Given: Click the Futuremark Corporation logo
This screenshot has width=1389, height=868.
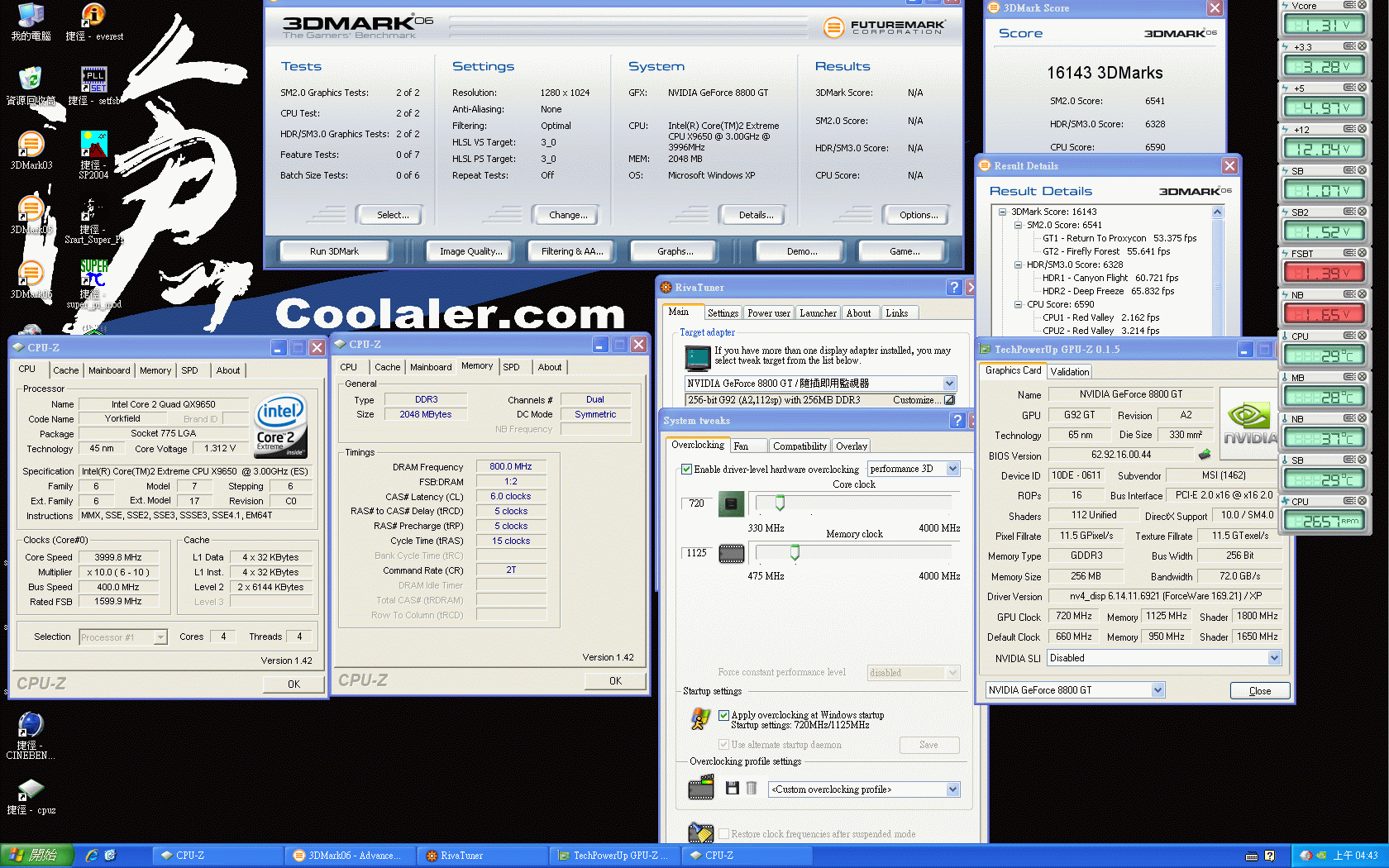Looking at the screenshot, I should point(884,27).
